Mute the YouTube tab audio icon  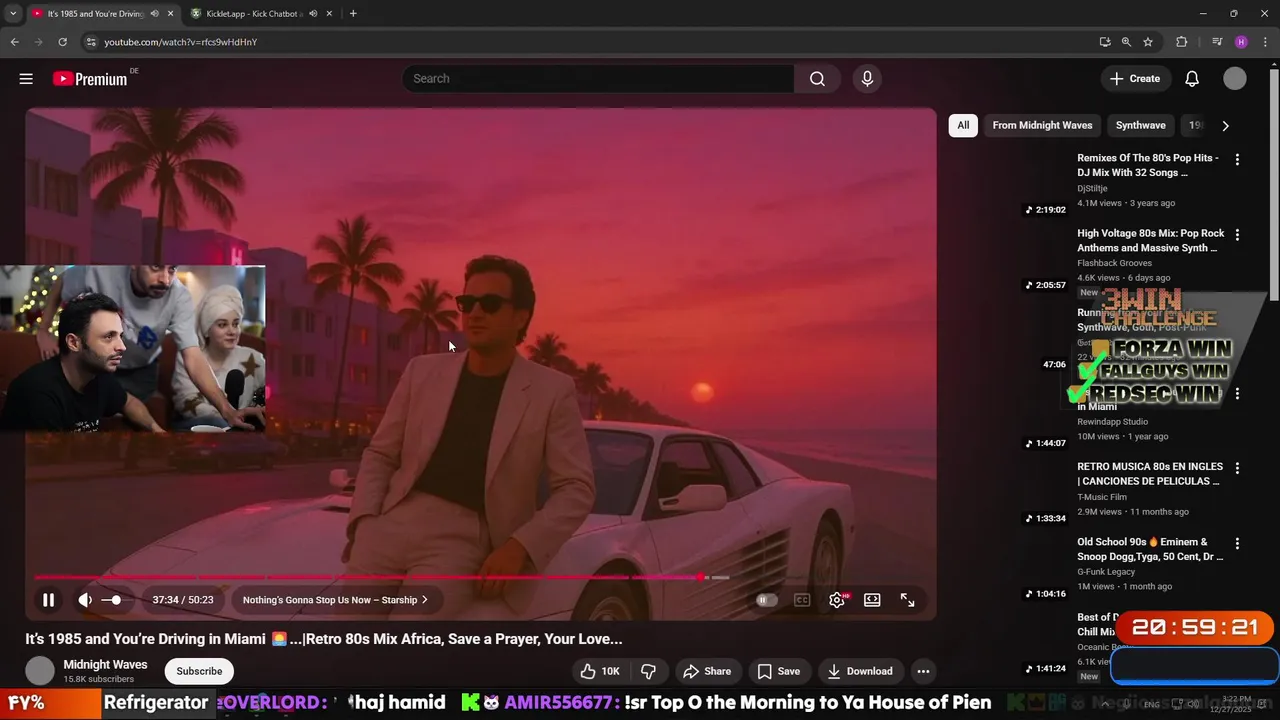pyautogui.click(x=154, y=13)
